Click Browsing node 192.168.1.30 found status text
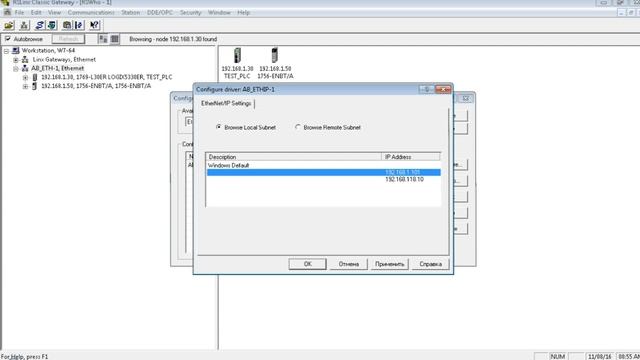Screen dimensions: 640x360 click(x=173, y=40)
